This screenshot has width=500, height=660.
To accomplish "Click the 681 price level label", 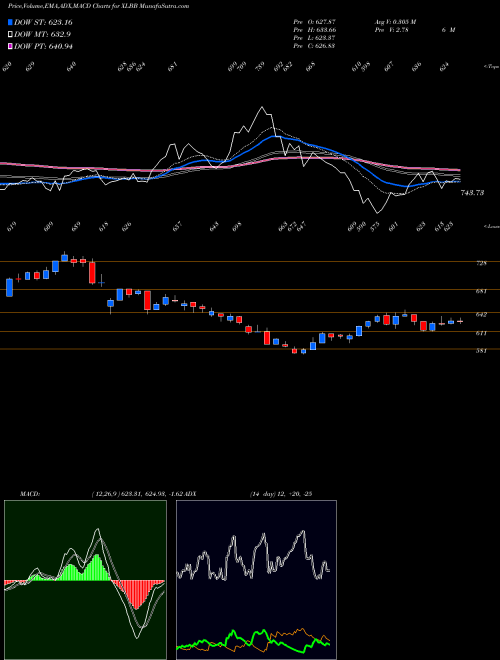I will 481,291.
